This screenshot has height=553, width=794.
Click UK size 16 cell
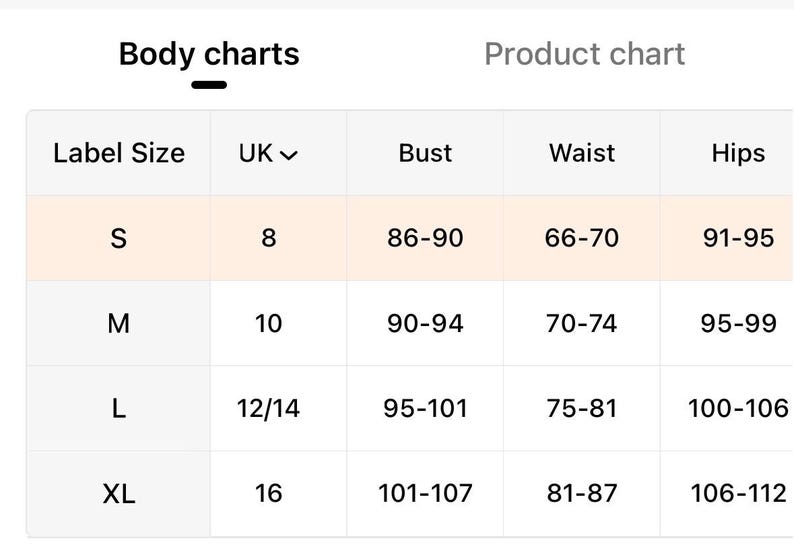(x=269, y=494)
